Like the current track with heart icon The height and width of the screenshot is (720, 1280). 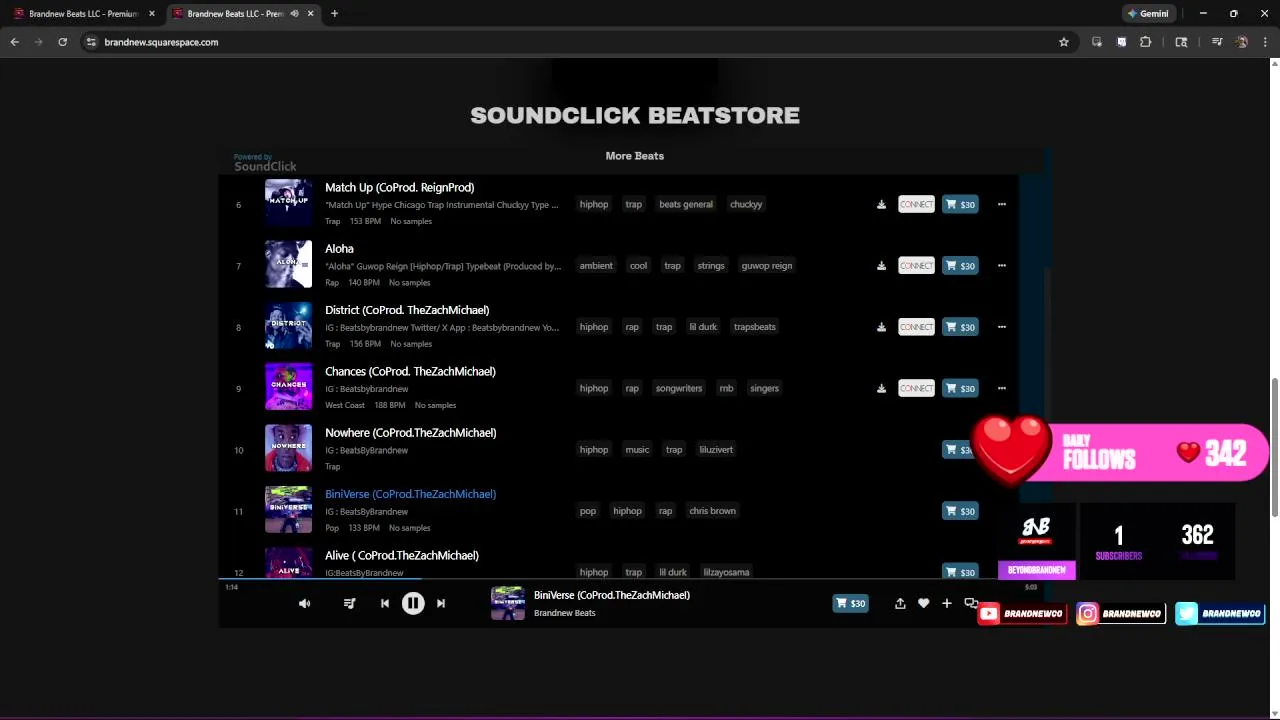coord(923,603)
